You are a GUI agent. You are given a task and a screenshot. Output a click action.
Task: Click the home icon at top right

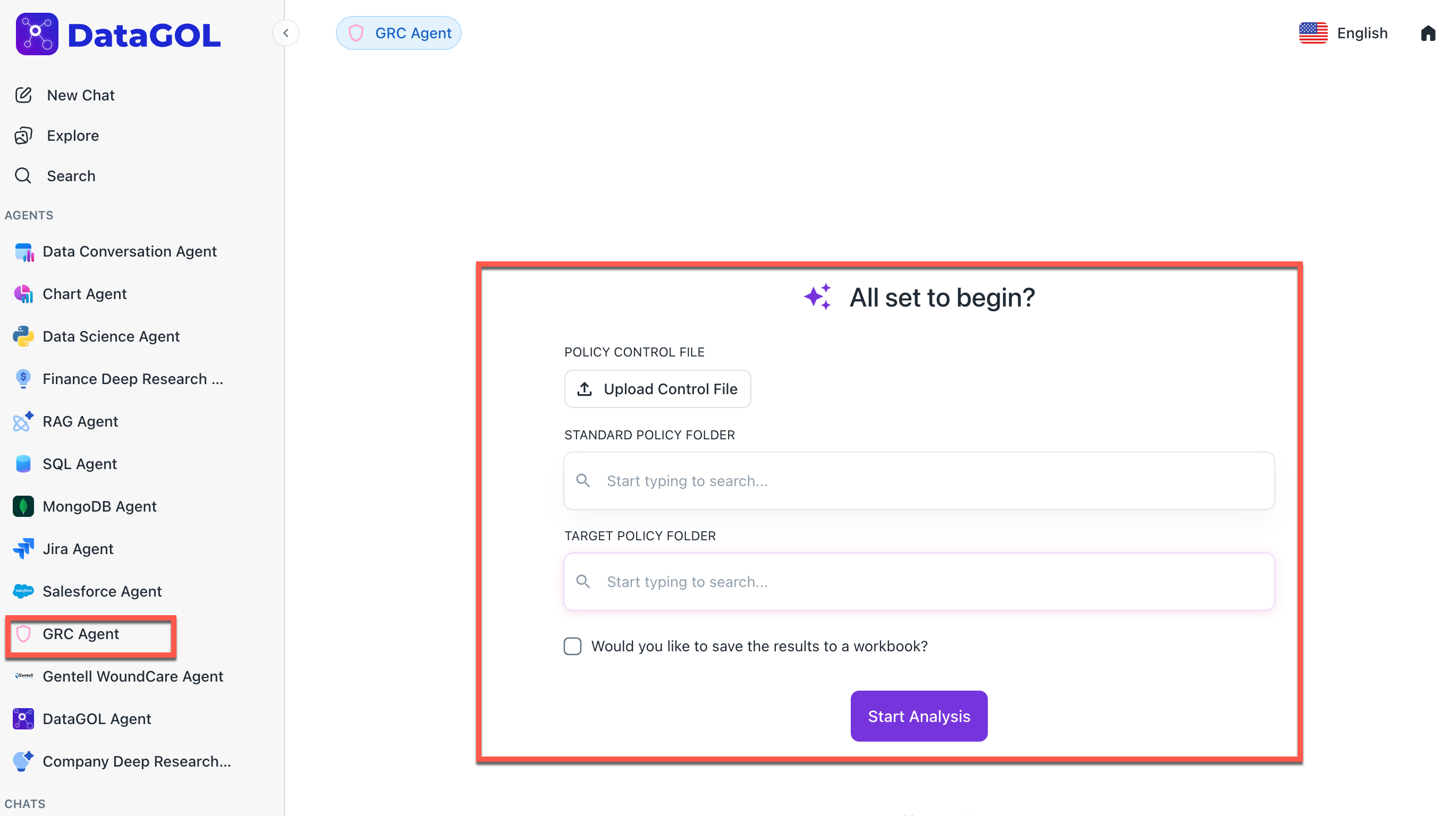click(x=1428, y=33)
